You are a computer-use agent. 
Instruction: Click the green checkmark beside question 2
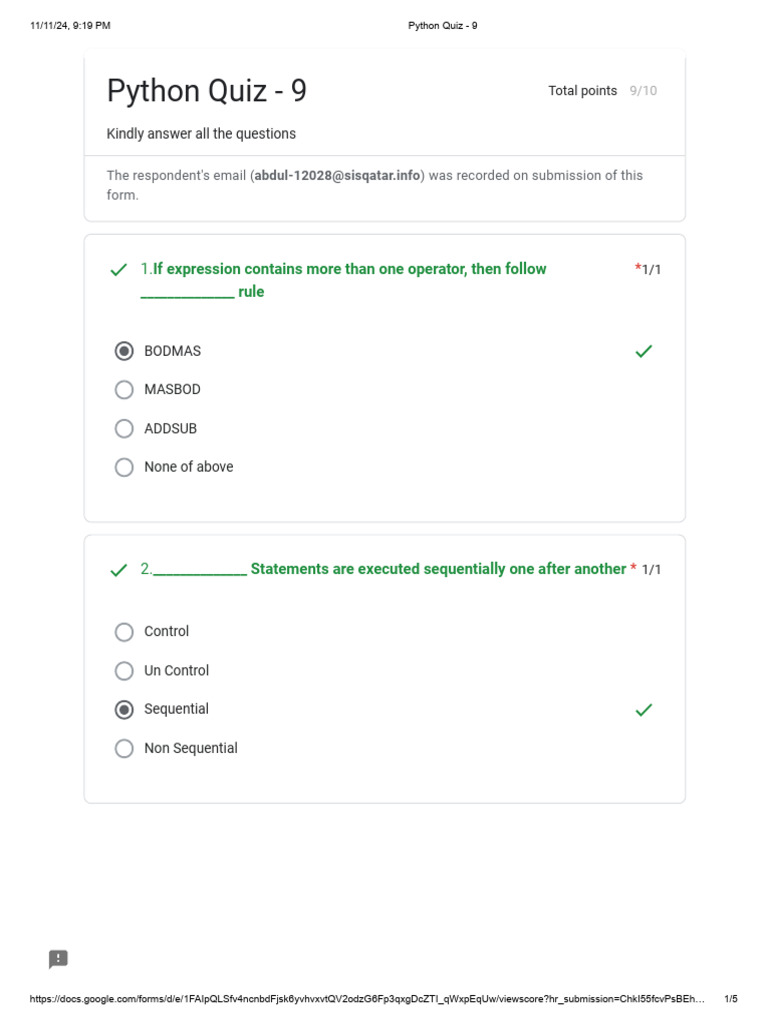coord(119,570)
